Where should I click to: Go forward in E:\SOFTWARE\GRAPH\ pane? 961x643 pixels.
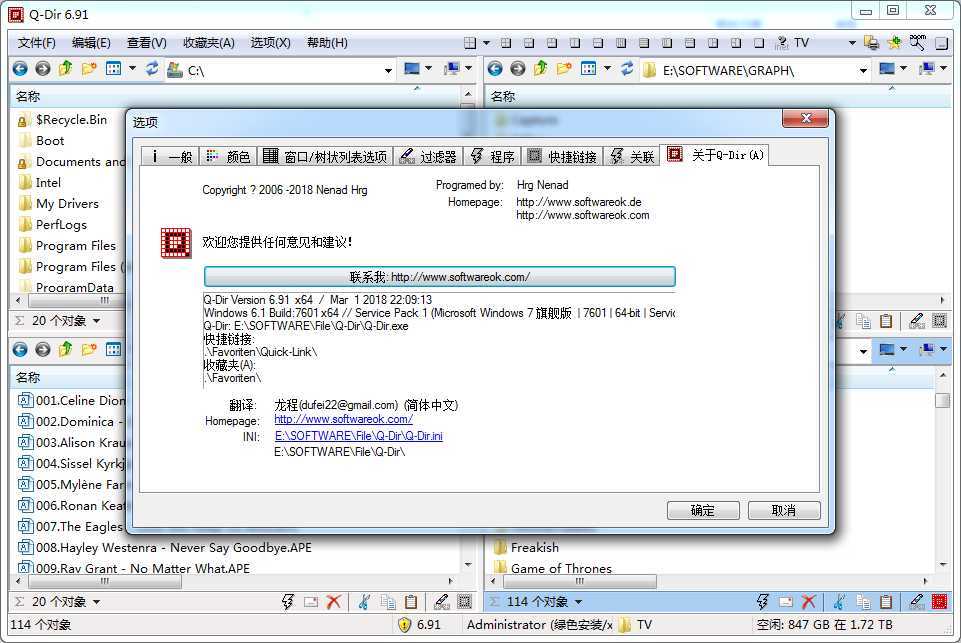point(518,69)
